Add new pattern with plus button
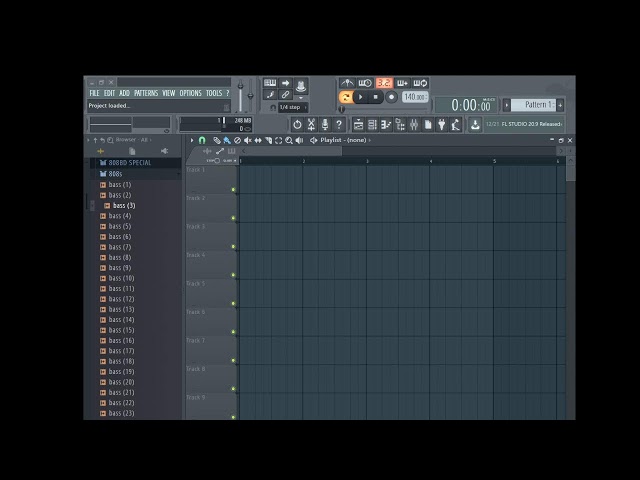The image size is (640, 480). 560,105
